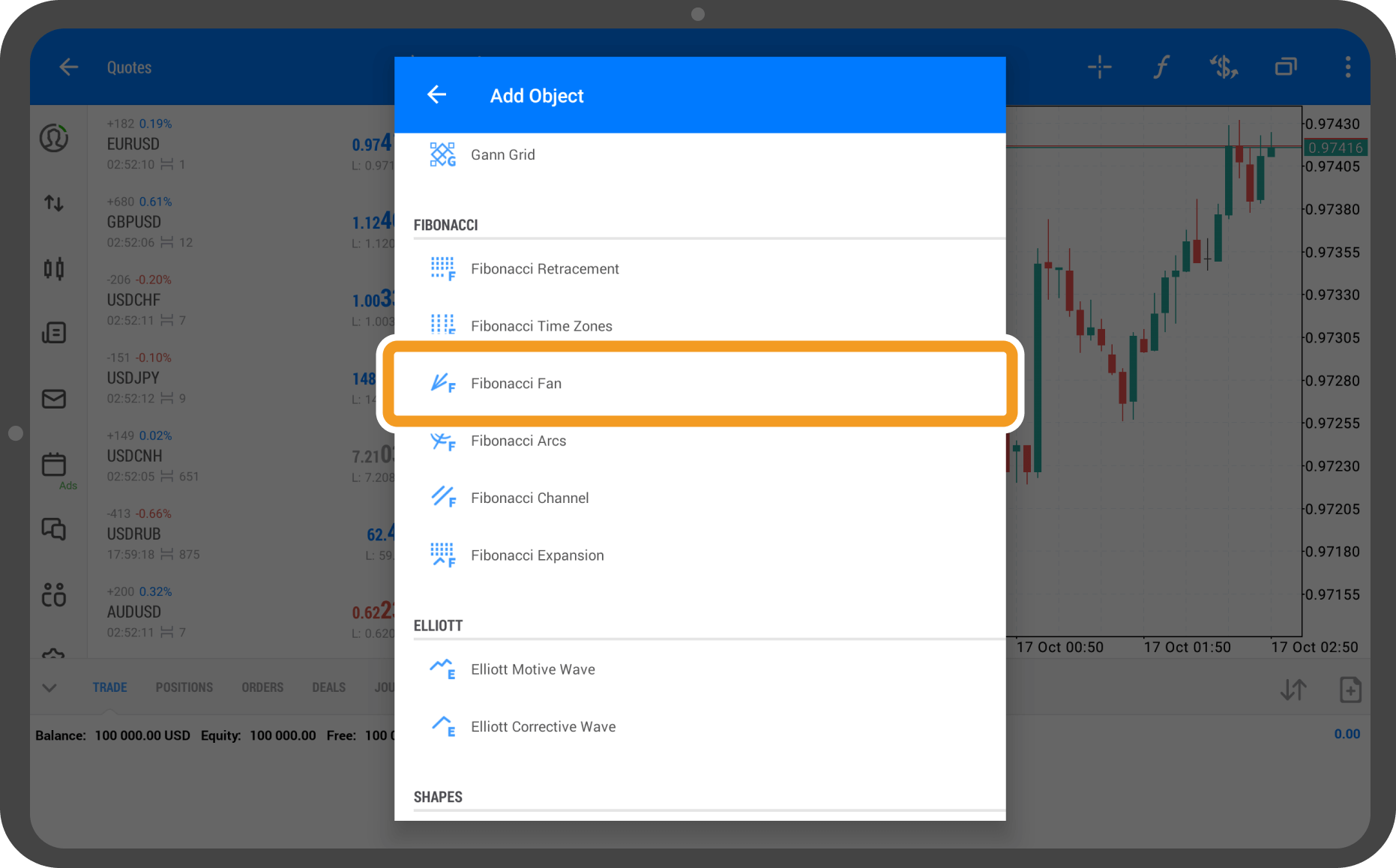1396x868 pixels.
Task: Pick the Gann Grid object
Action: tap(502, 155)
